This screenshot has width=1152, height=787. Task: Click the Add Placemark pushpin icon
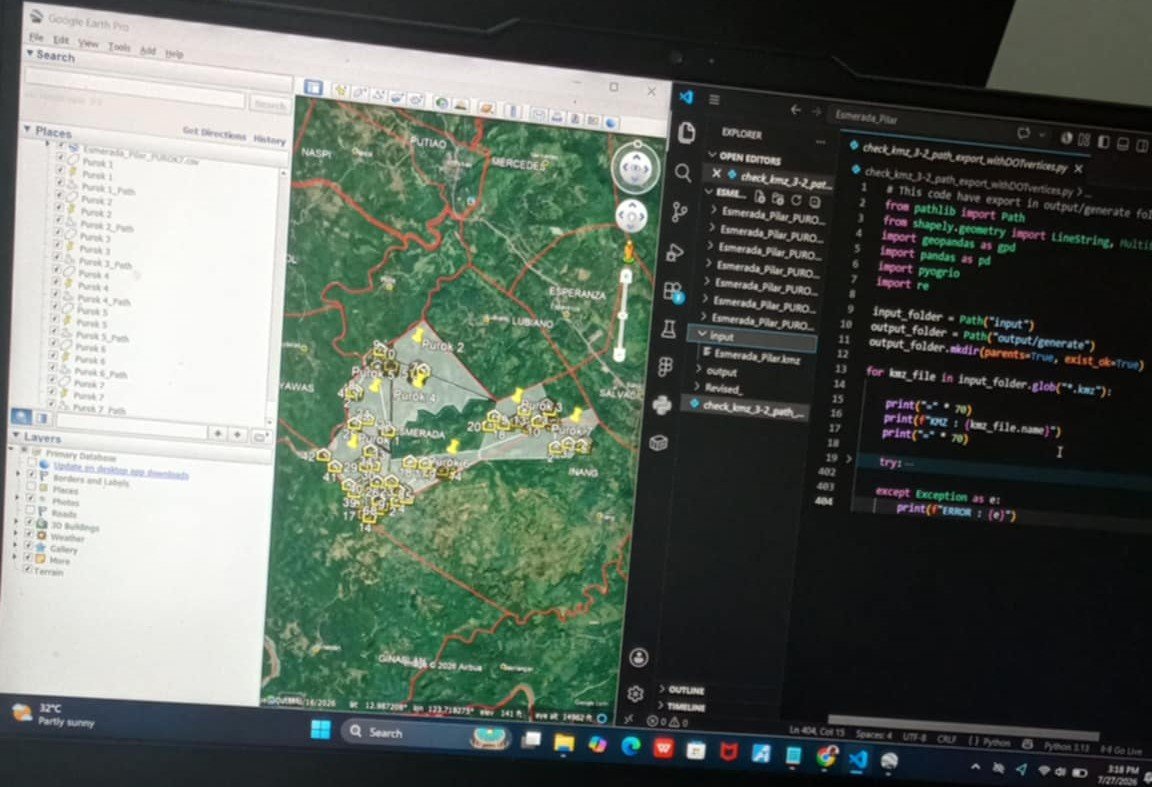340,90
